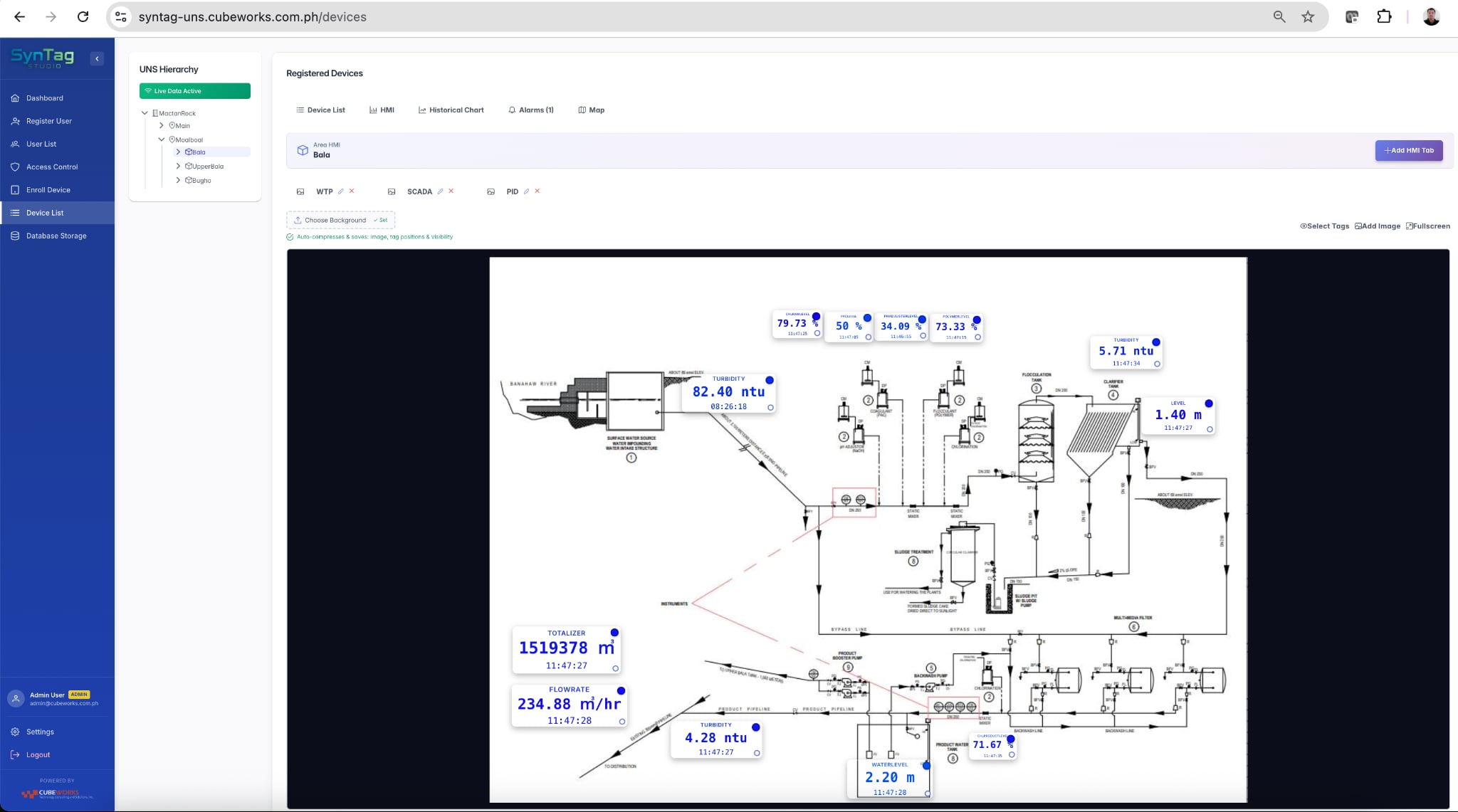Click the Add HMI Tab button
Viewport: 1458px width, 812px height.
pos(1408,150)
